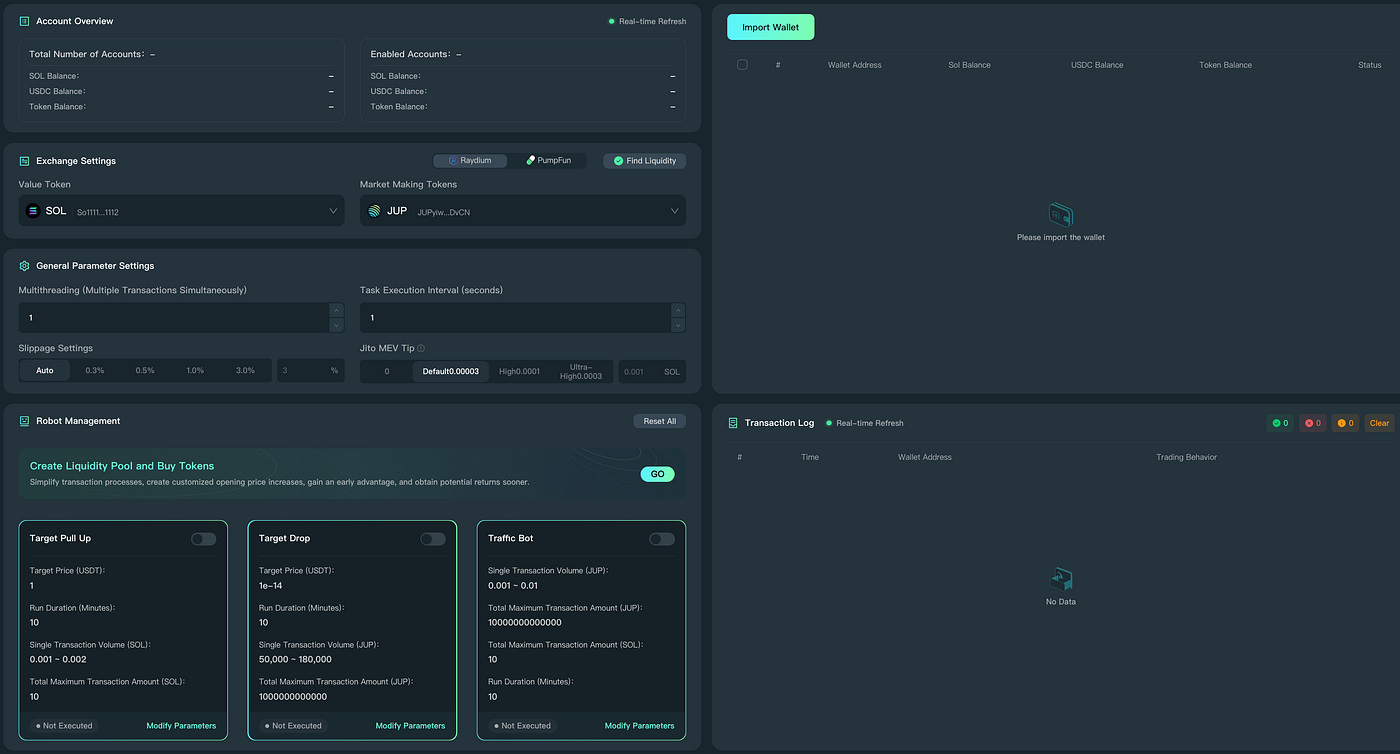1400x754 pixels.
Task: Modify Parameters for Traffic Bot
Action: pyautogui.click(x=640, y=726)
